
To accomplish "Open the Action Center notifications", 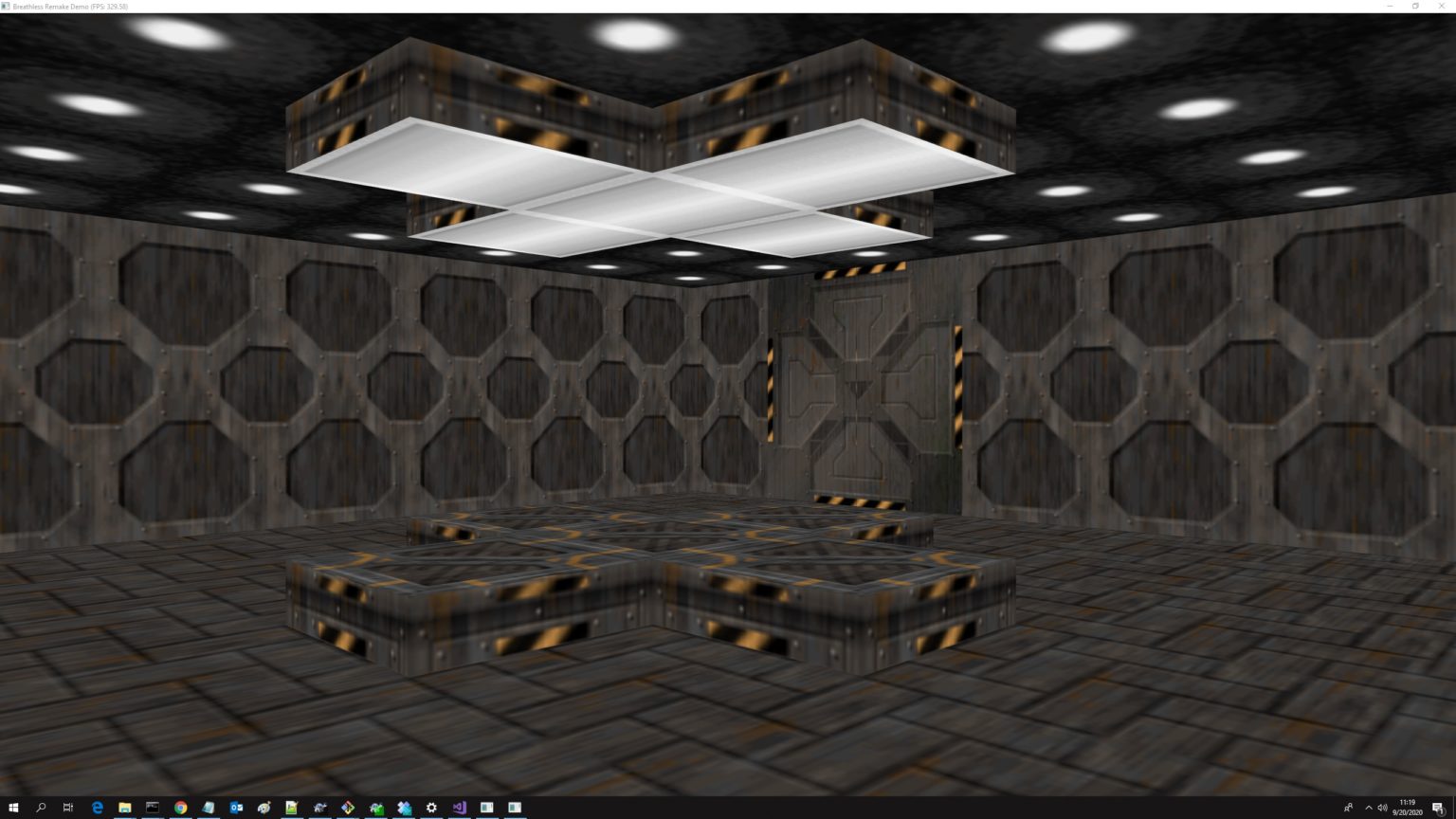I will (1438, 808).
